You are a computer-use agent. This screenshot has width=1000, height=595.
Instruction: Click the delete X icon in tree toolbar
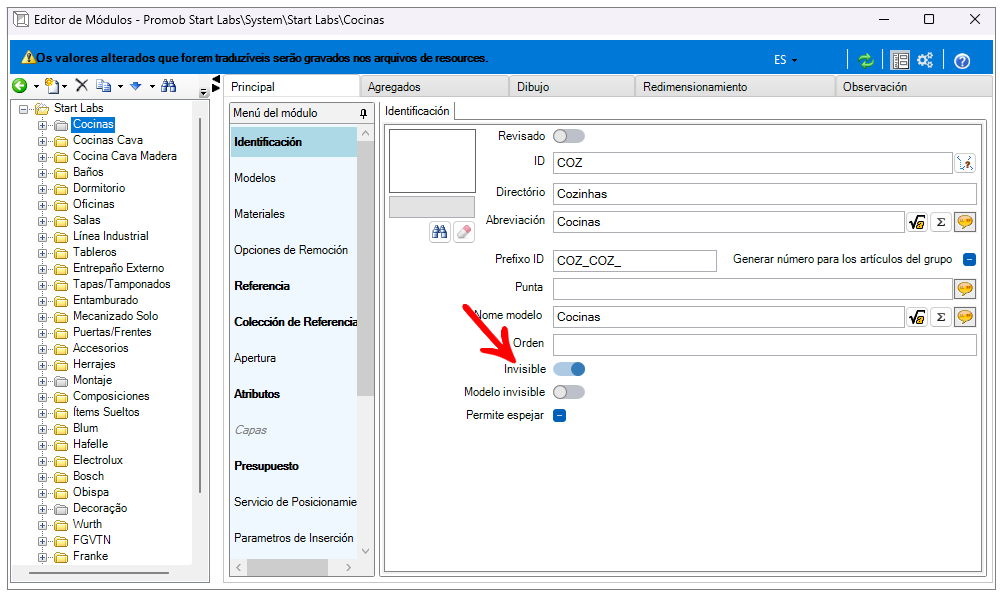(x=82, y=86)
